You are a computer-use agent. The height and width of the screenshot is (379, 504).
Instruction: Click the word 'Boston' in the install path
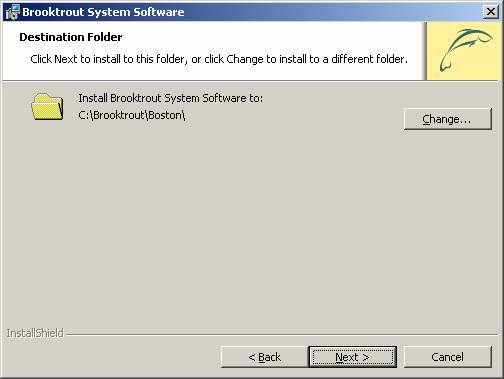[x=165, y=115]
